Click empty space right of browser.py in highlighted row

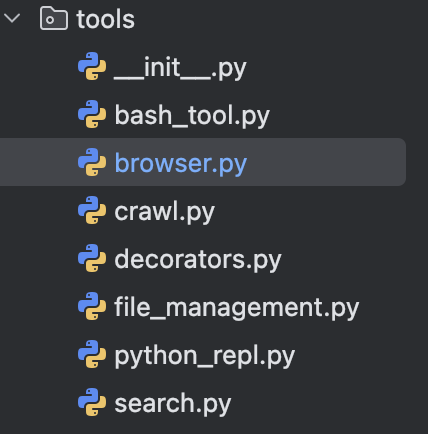coord(327,162)
